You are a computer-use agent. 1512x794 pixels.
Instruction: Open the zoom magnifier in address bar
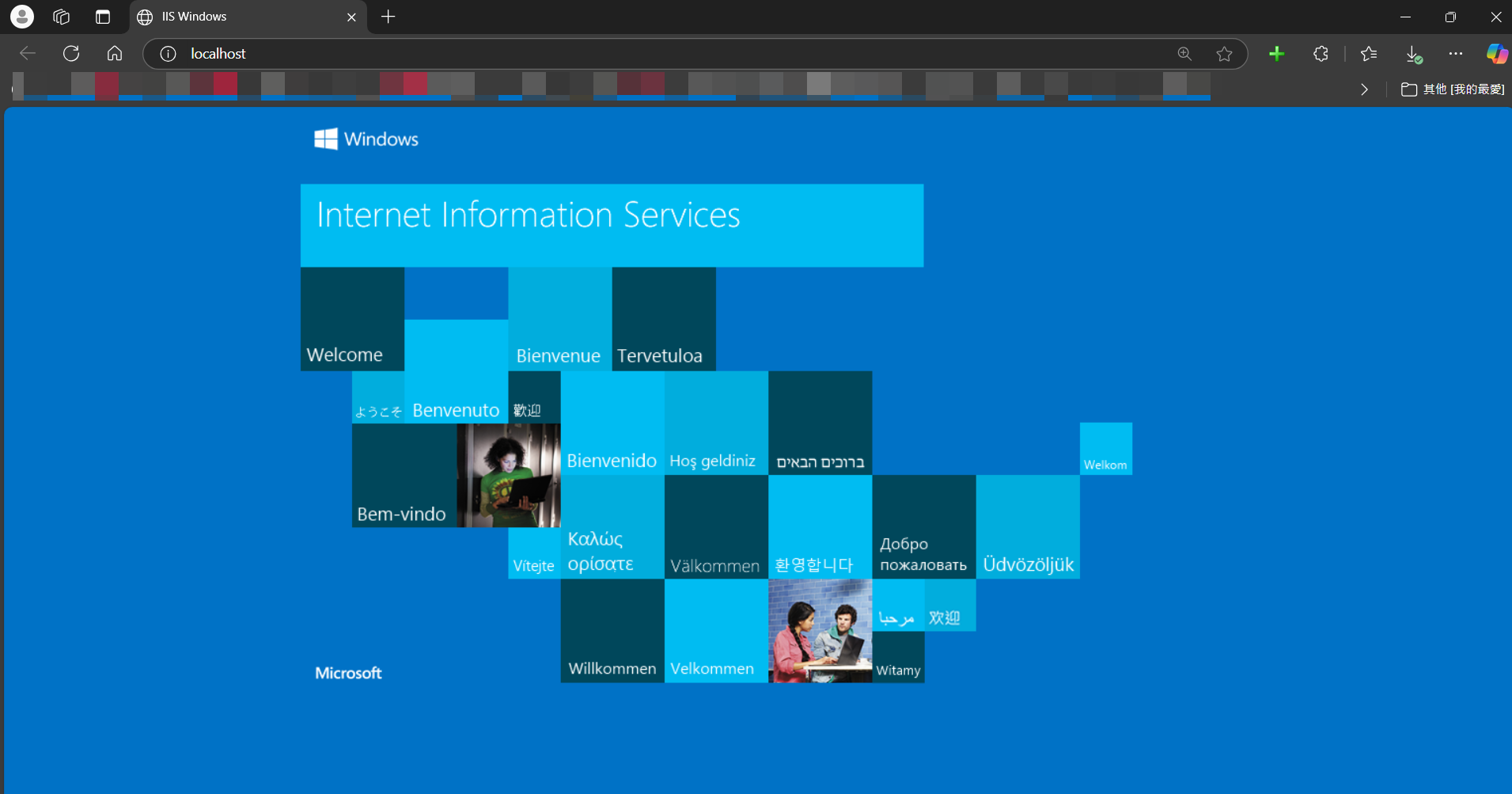coord(1184,53)
